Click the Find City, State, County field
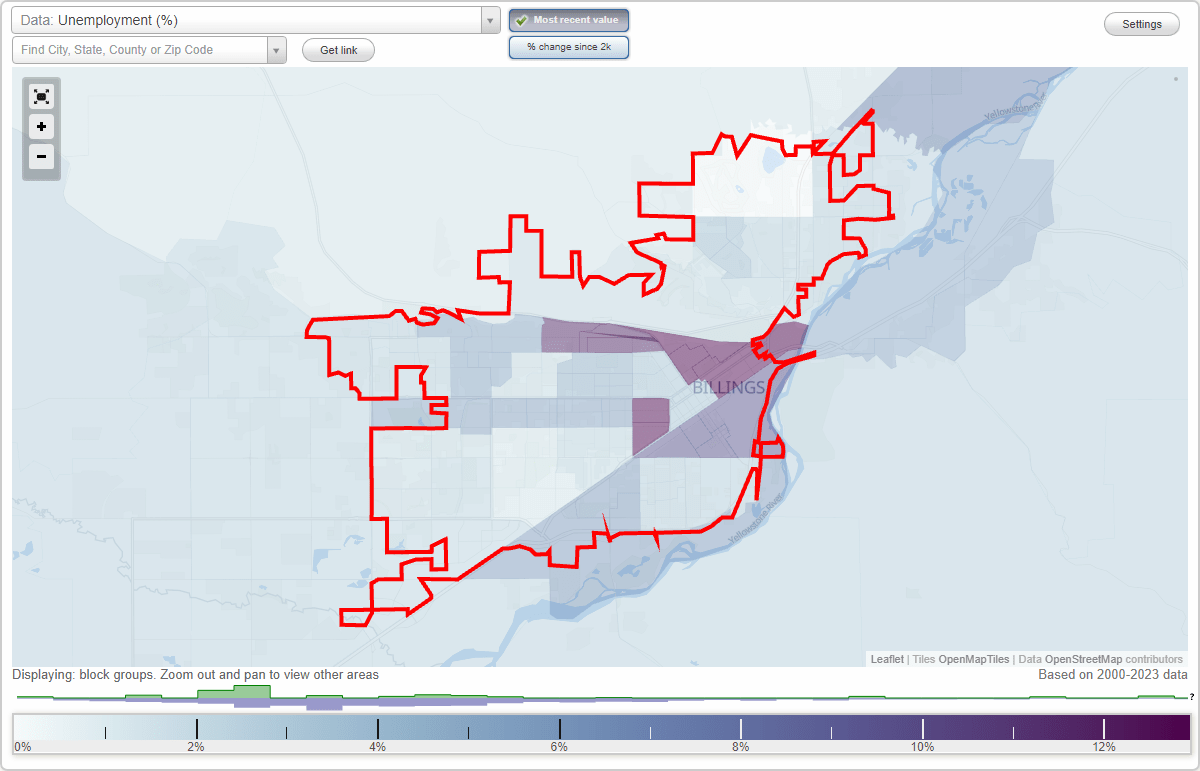 [x=140, y=50]
